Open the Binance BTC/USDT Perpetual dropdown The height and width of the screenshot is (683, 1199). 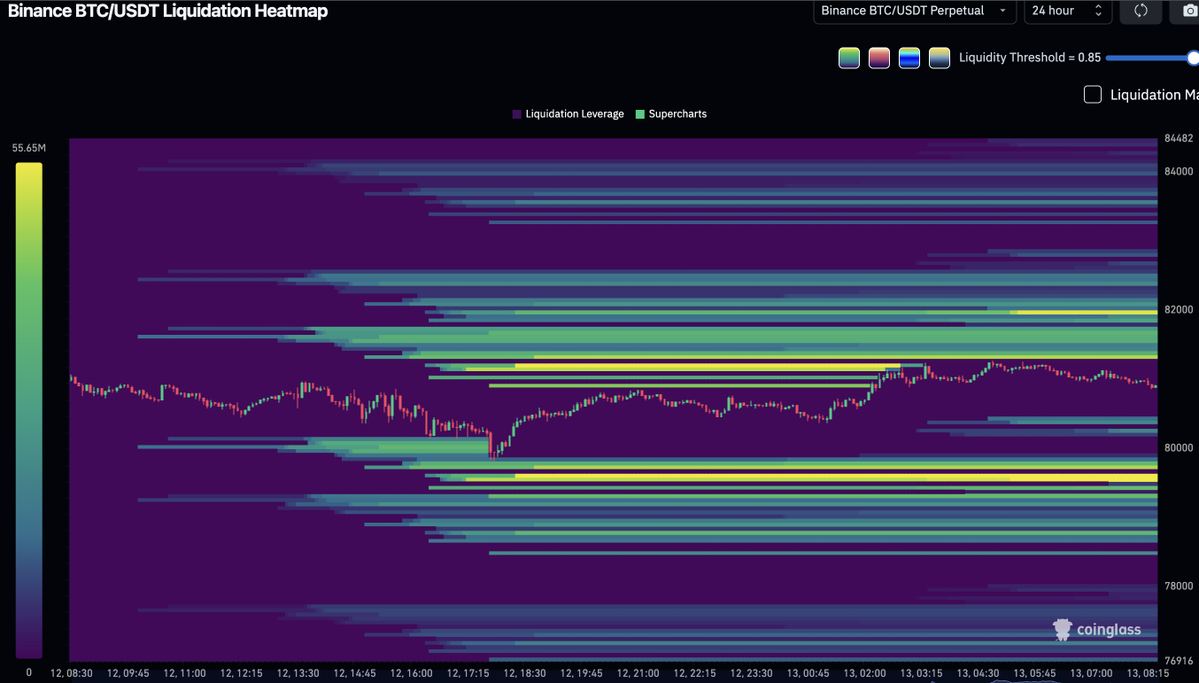pos(914,11)
